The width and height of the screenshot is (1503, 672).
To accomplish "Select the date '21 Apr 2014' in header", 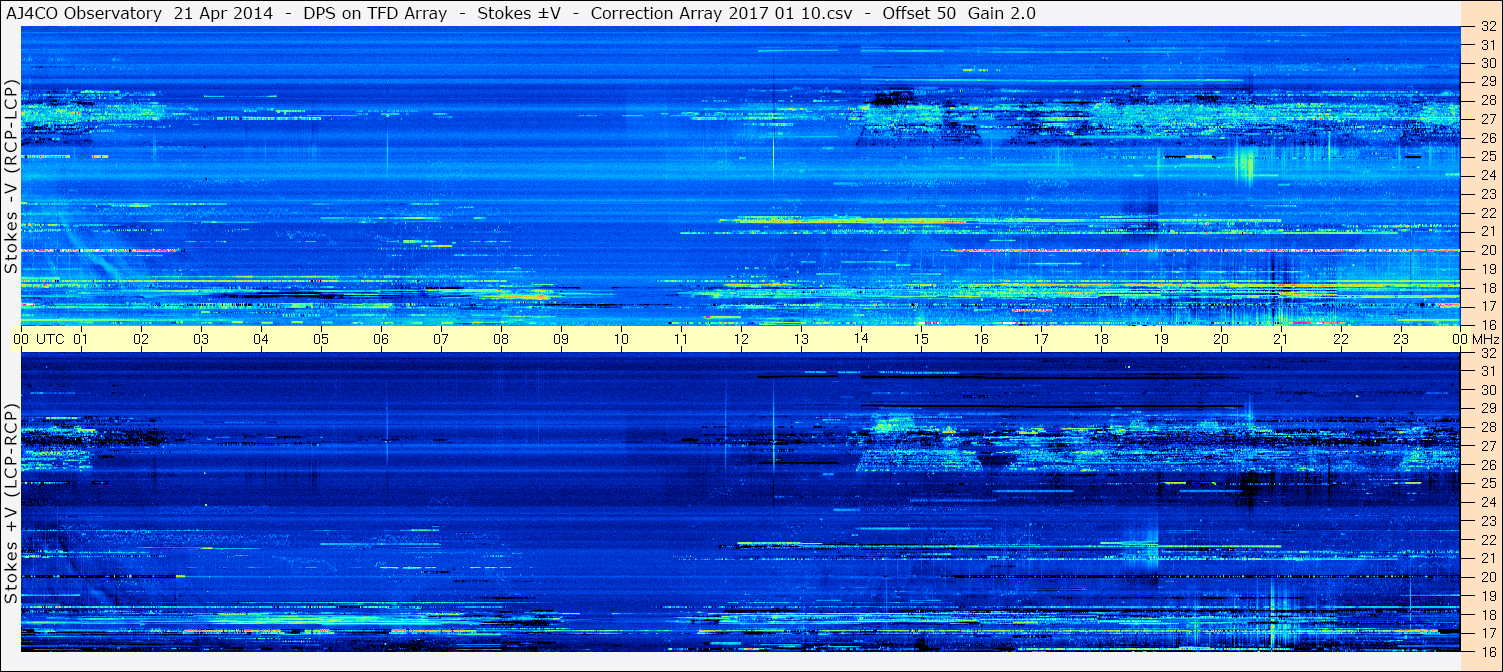I will (222, 14).
